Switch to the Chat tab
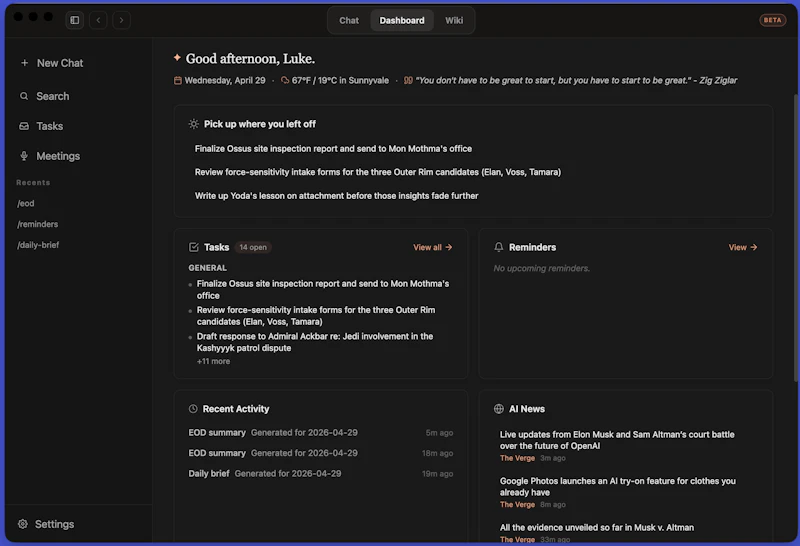 click(x=349, y=20)
